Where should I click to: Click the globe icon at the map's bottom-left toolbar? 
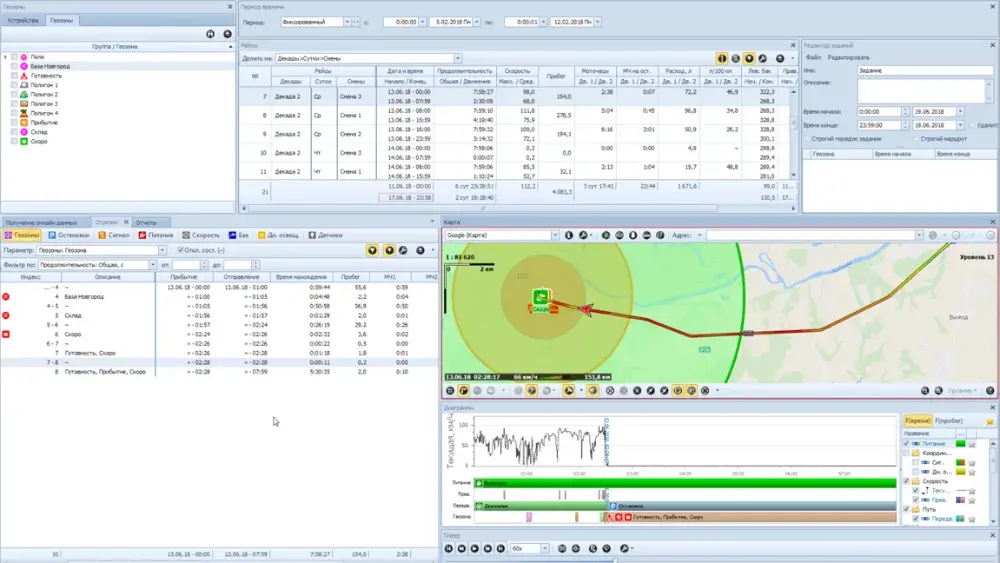pos(450,391)
